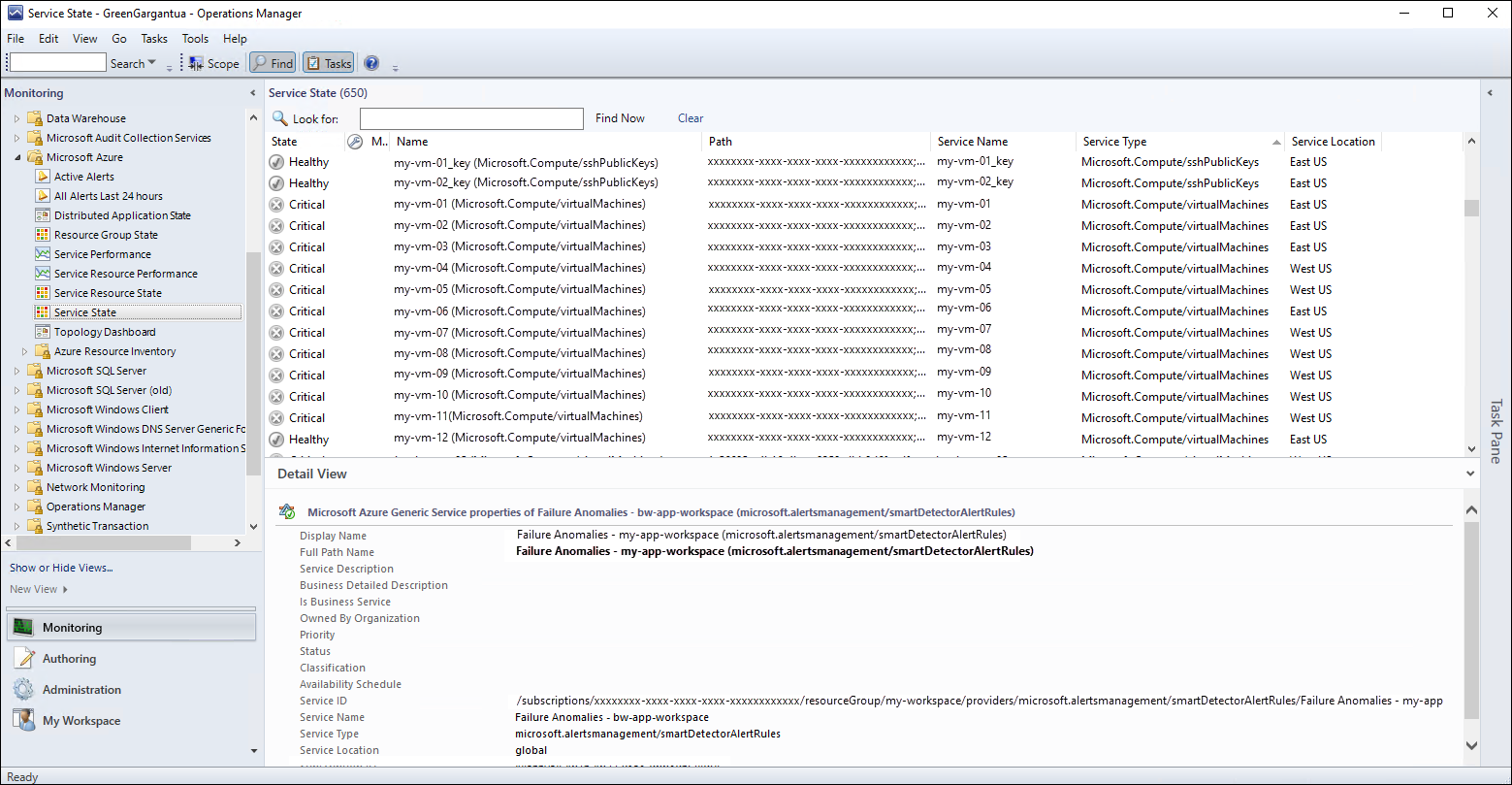The height and width of the screenshot is (785, 1512).
Task: Expand the Data Warehouse tree node
Action: (16, 118)
